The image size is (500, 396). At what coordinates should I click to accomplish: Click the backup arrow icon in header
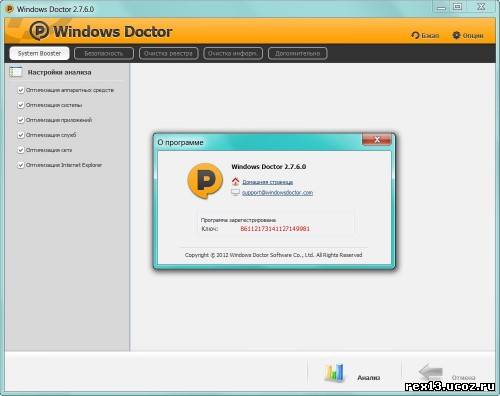(415, 35)
